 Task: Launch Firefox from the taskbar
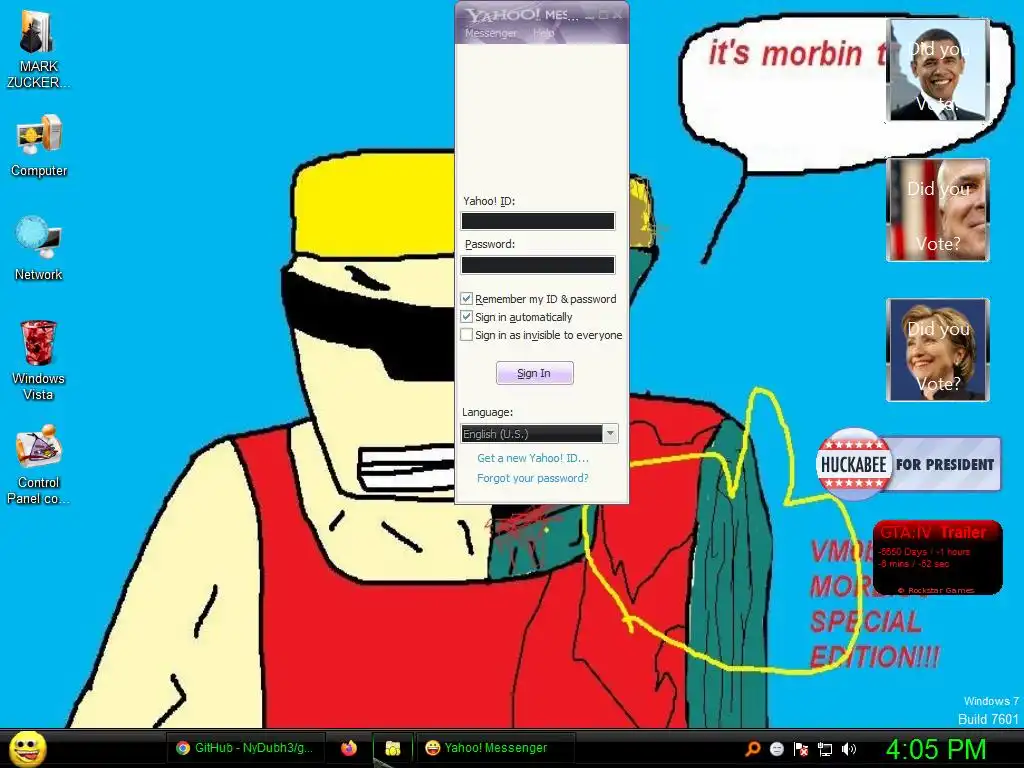coord(349,748)
